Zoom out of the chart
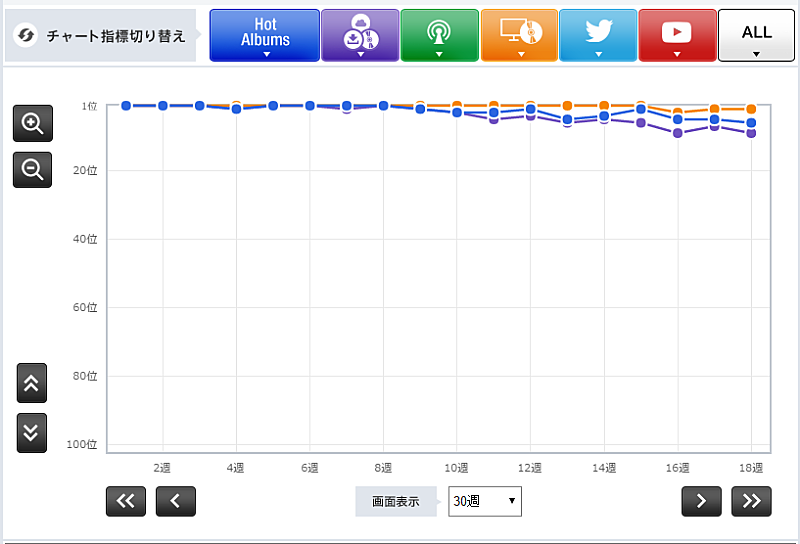 pos(32,170)
